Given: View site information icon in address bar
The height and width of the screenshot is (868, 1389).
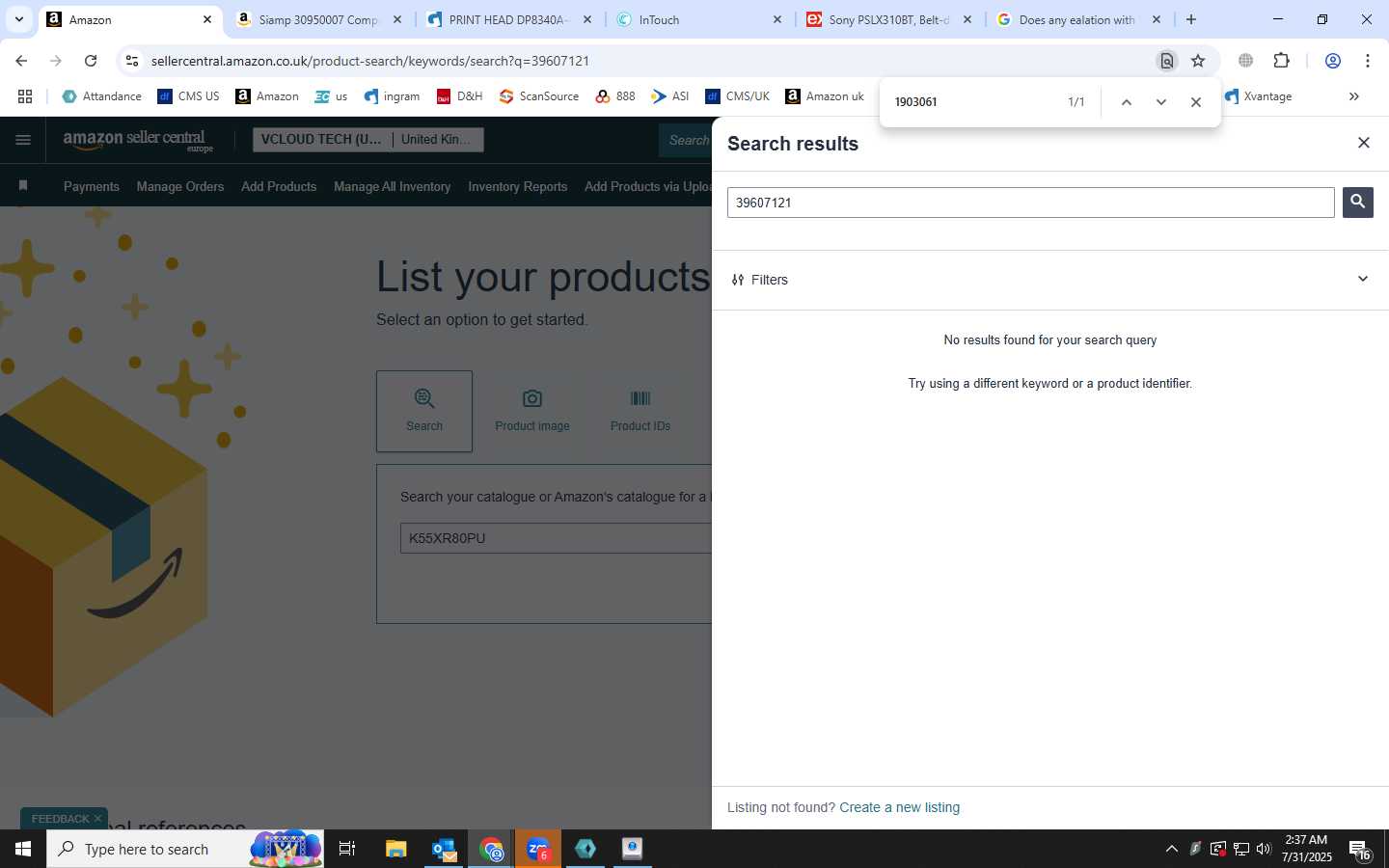Looking at the screenshot, I should click(133, 61).
